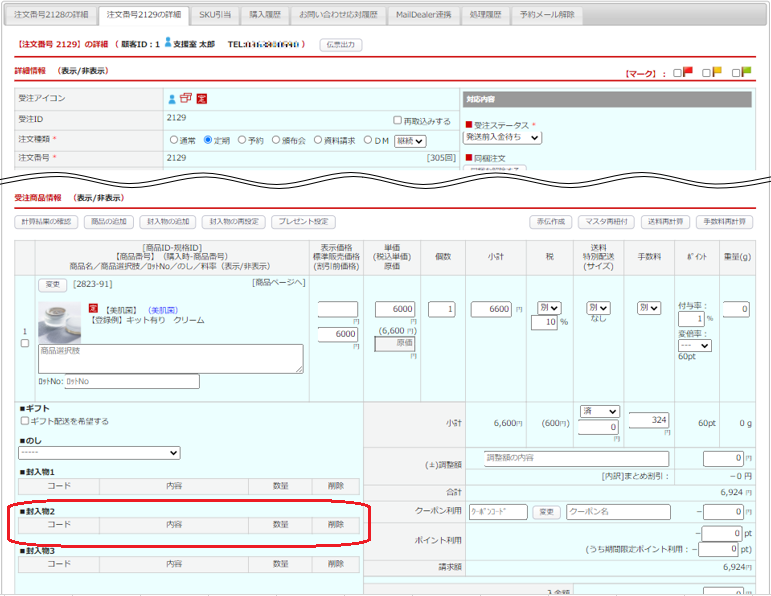Click the product thumbnail image
Viewport: 771px width, 596px height.
point(59,319)
